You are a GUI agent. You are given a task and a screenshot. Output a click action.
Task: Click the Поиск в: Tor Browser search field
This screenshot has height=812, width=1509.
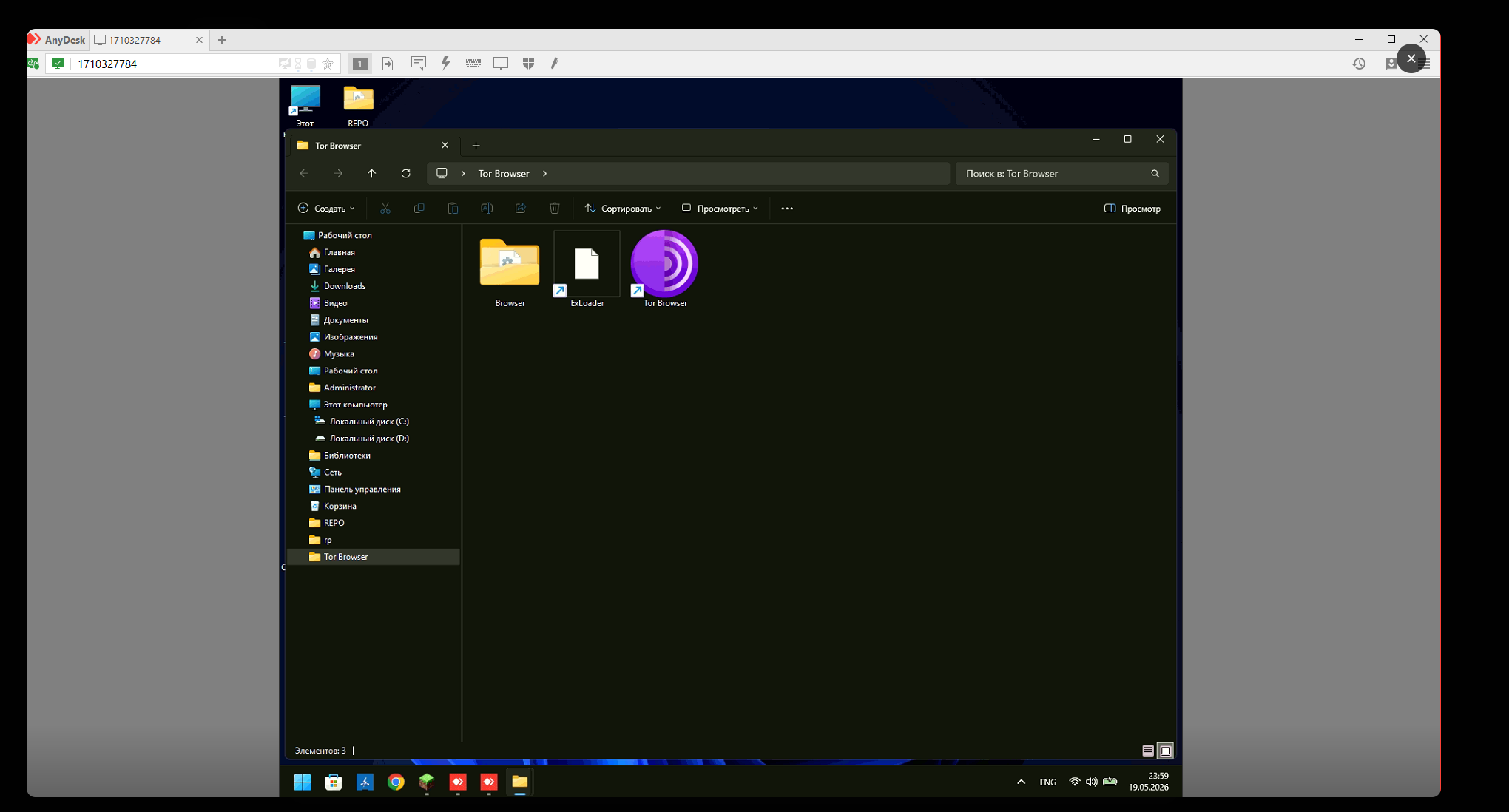[x=1061, y=174]
